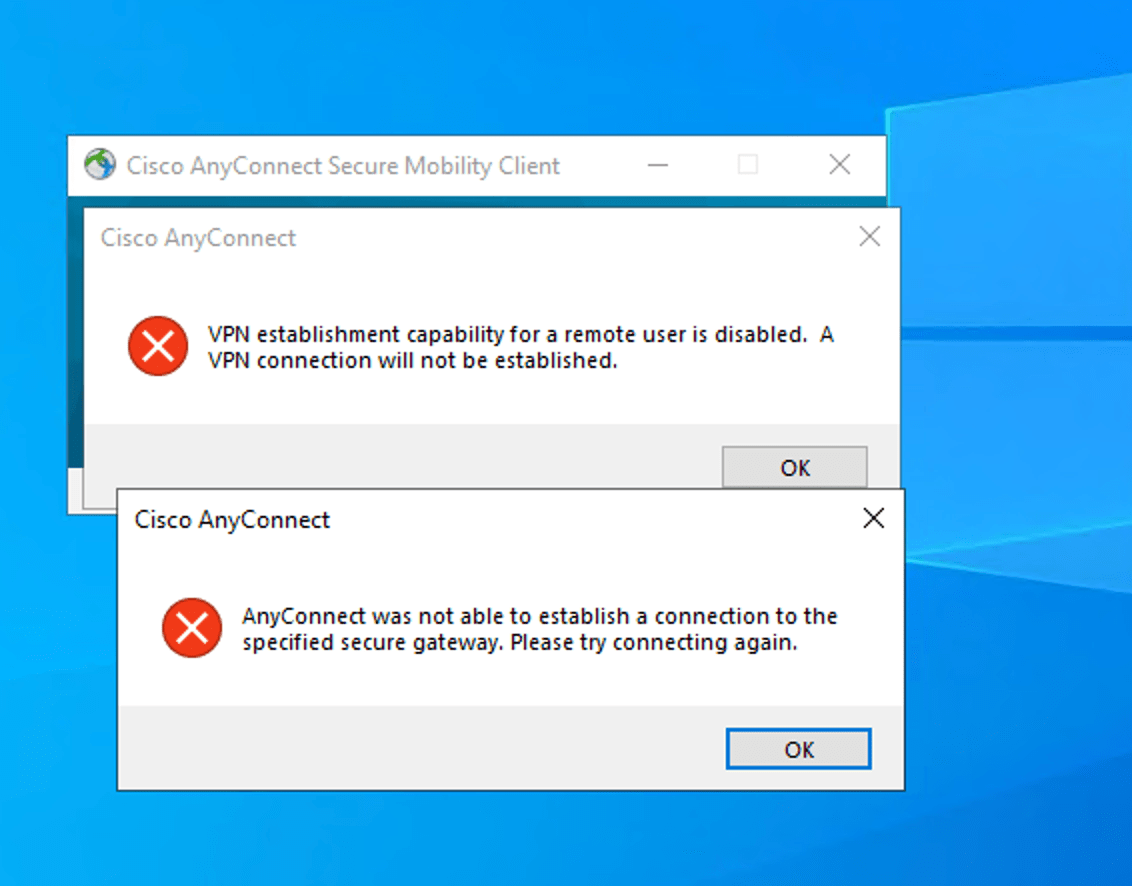Click the "VPN establishment capability" message text
Viewport: 1132px width, 886px height.
[521, 347]
